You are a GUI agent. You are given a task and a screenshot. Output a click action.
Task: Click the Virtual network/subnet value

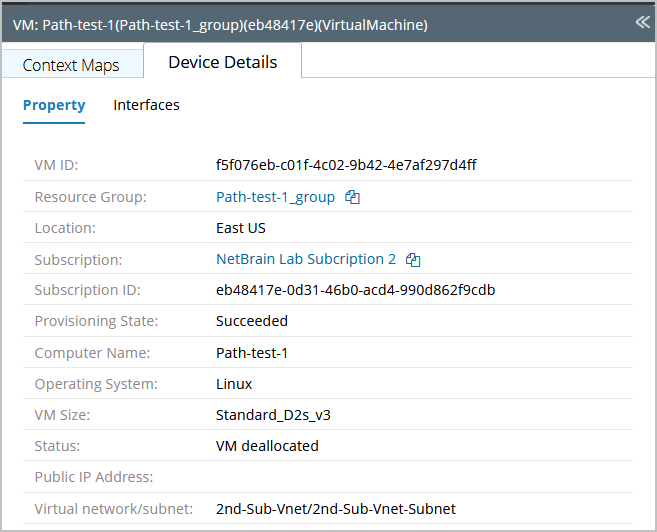(x=336, y=508)
